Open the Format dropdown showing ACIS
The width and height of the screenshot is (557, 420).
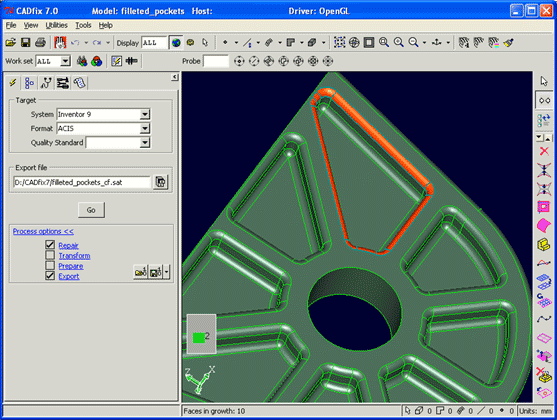coord(145,129)
